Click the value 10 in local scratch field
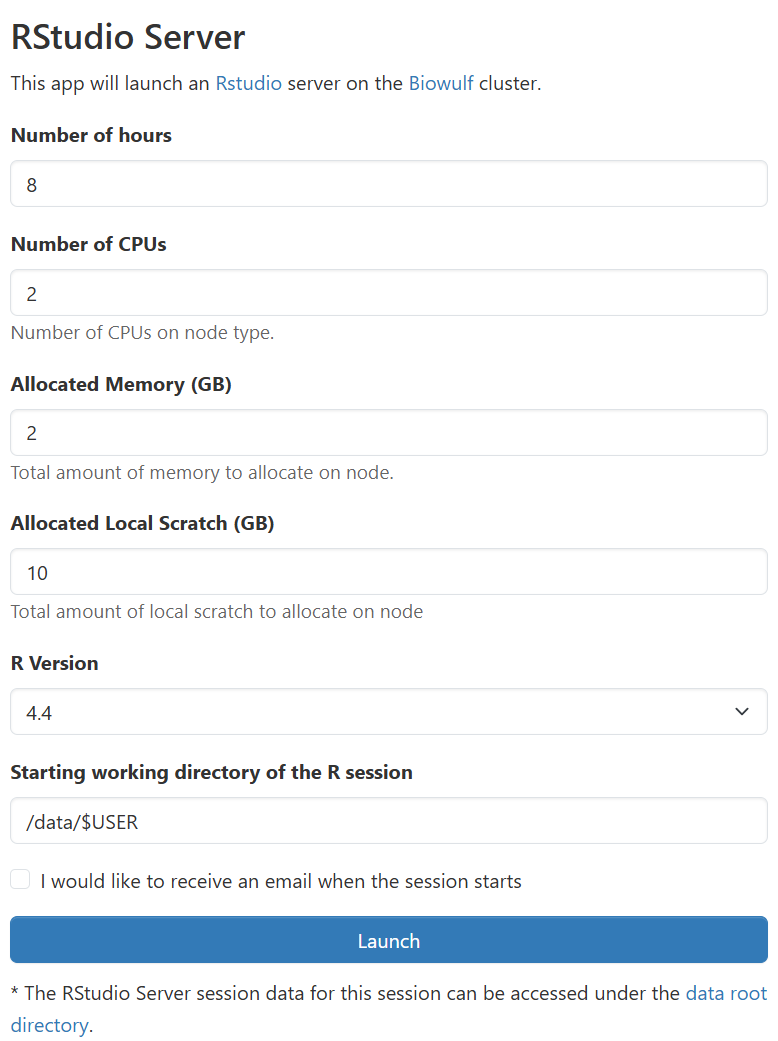 pyautogui.click(x=37, y=571)
